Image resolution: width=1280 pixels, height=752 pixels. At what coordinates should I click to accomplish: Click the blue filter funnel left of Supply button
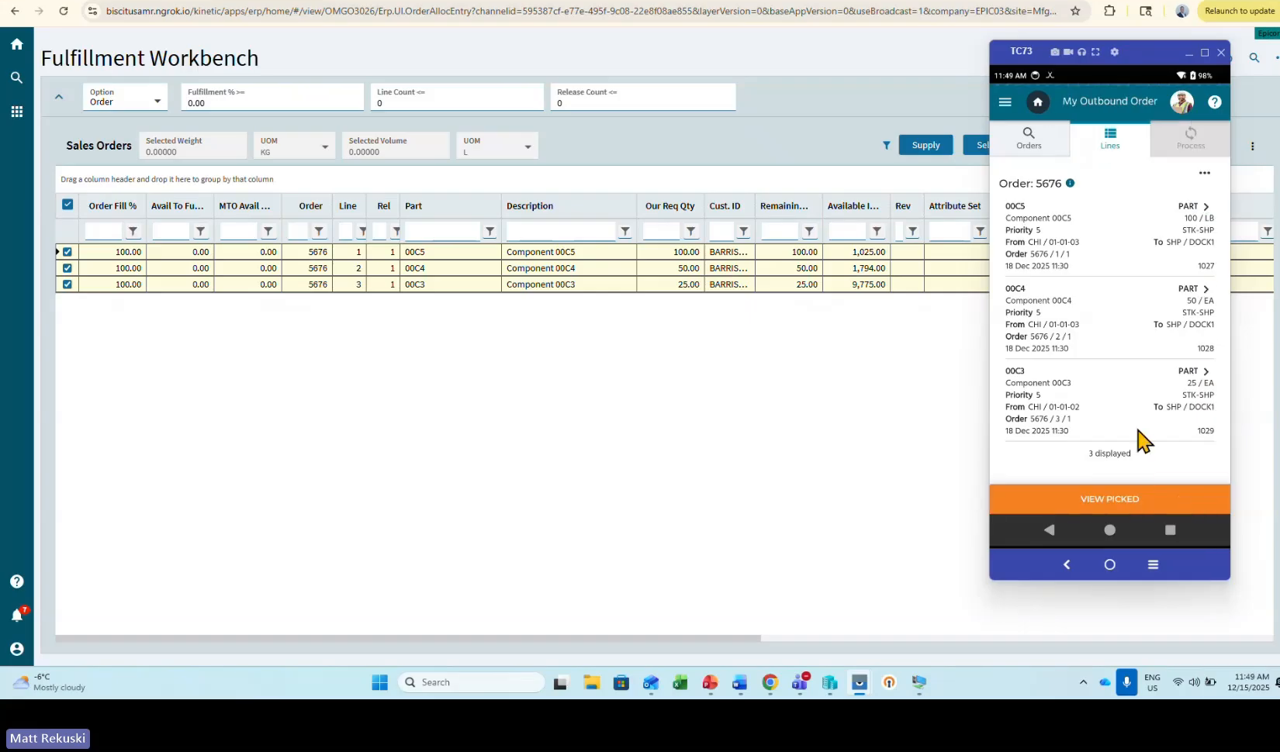(x=886, y=145)
